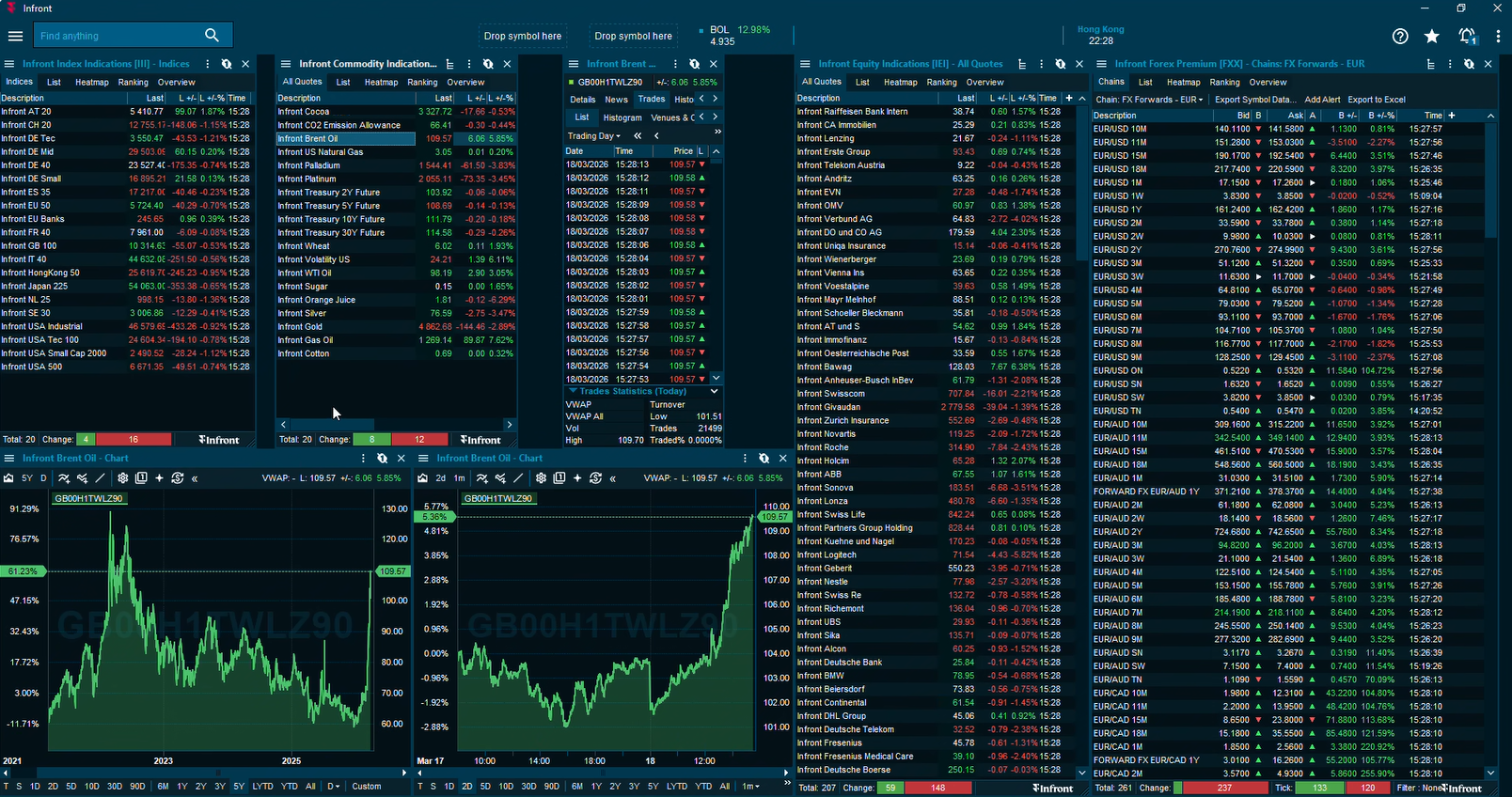Viewport: 1512px width, 797px height.
Task: Open Infront Index Indications window hamburger menu
Action: (x=9, y=64)
